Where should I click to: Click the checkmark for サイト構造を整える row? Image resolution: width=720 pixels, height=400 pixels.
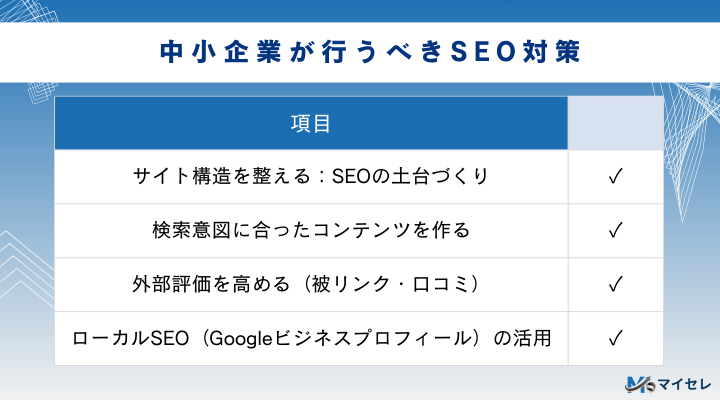[x=616, y=177]
